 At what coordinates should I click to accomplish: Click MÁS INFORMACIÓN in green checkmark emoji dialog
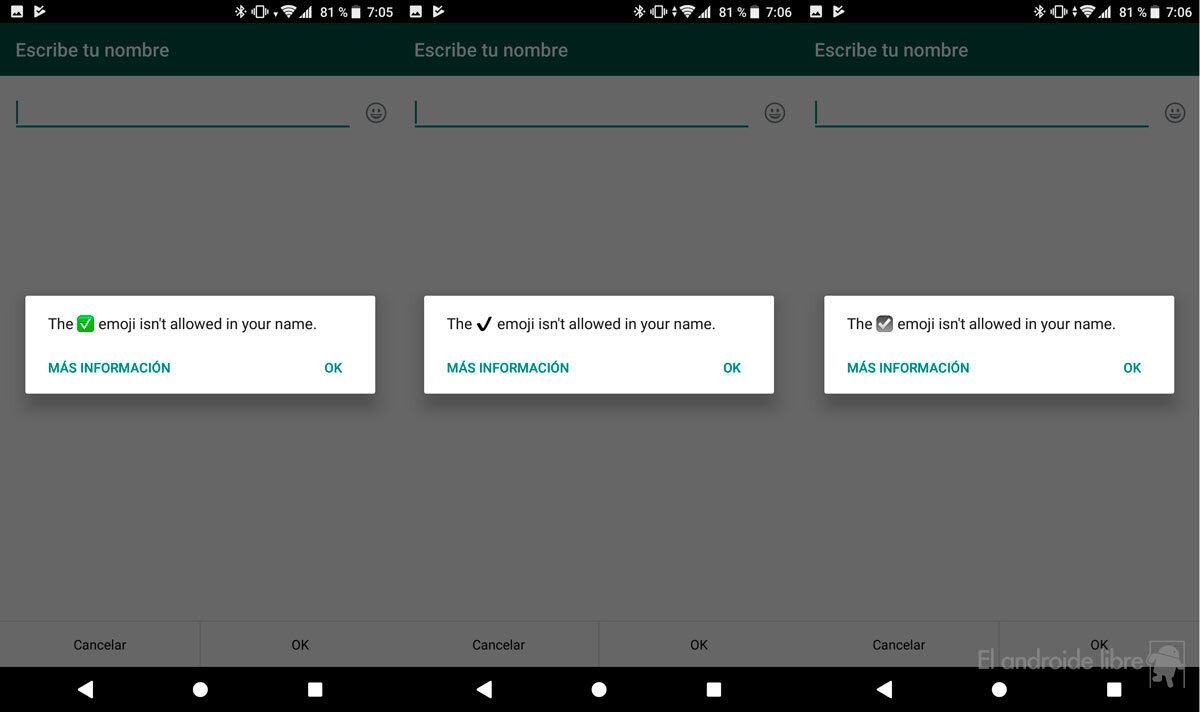click(109, 368)
